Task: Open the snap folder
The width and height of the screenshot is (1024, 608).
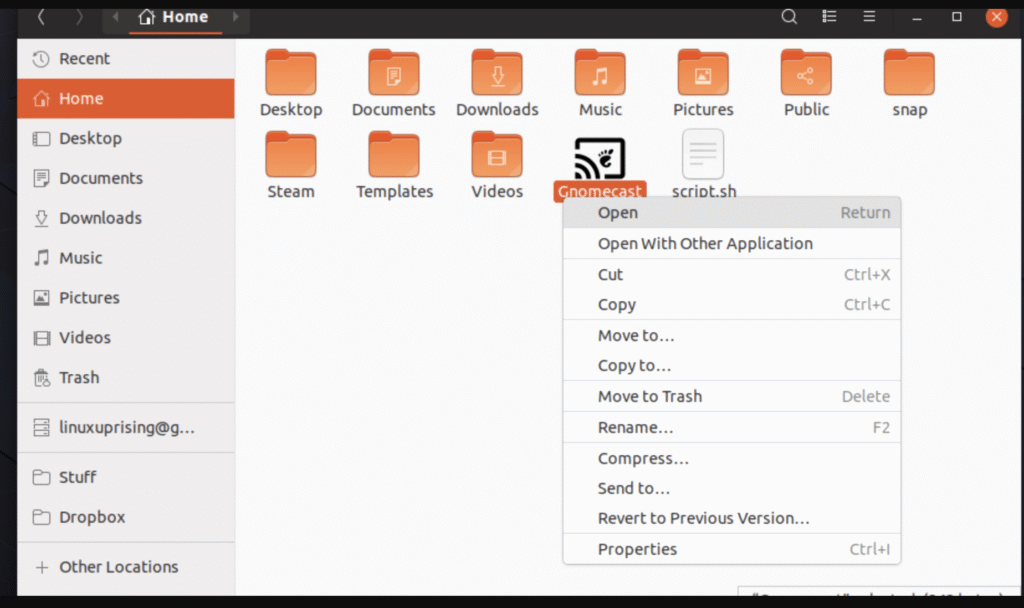Action: pos(909,73)
